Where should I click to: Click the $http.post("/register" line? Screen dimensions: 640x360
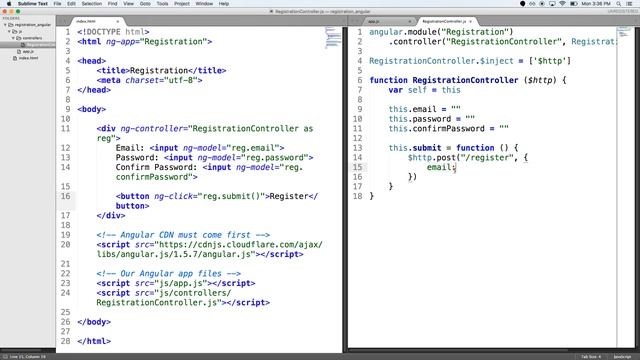click(x=467, y=158)
